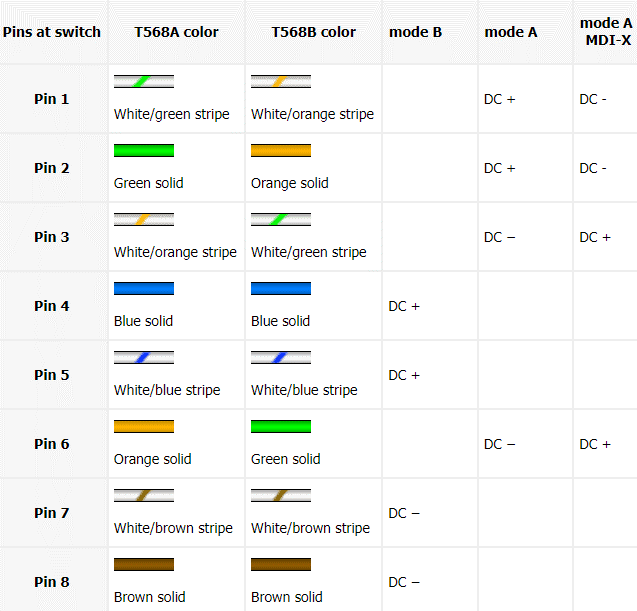Image resolution: width=637 pixels, height=611 pixels.
Task: Select the "Pin 6" row label
Action: [x=52, y=444]
